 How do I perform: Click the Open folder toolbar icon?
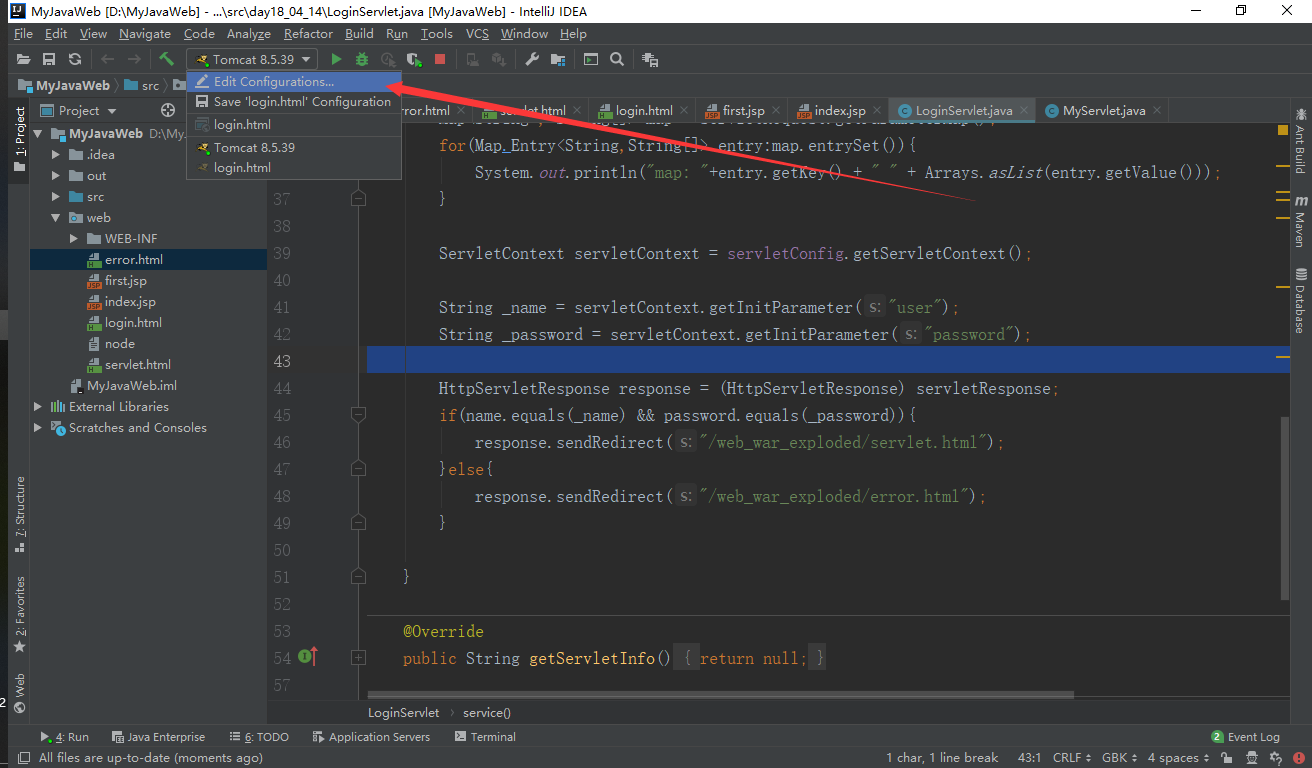pyautogui.click(x=23, y=60)
